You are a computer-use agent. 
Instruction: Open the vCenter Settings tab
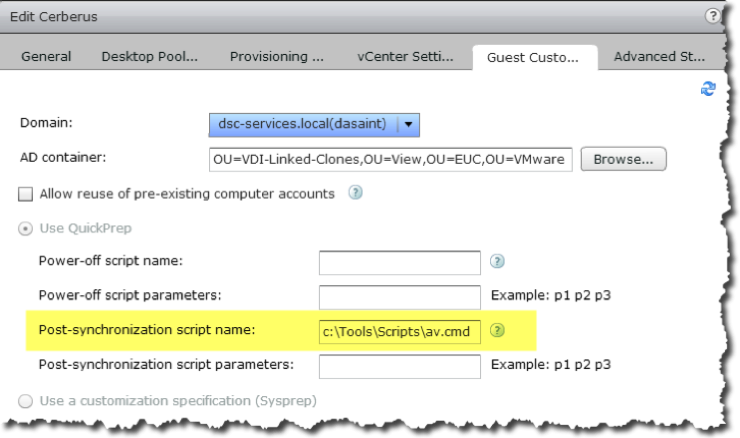[405, 57]
